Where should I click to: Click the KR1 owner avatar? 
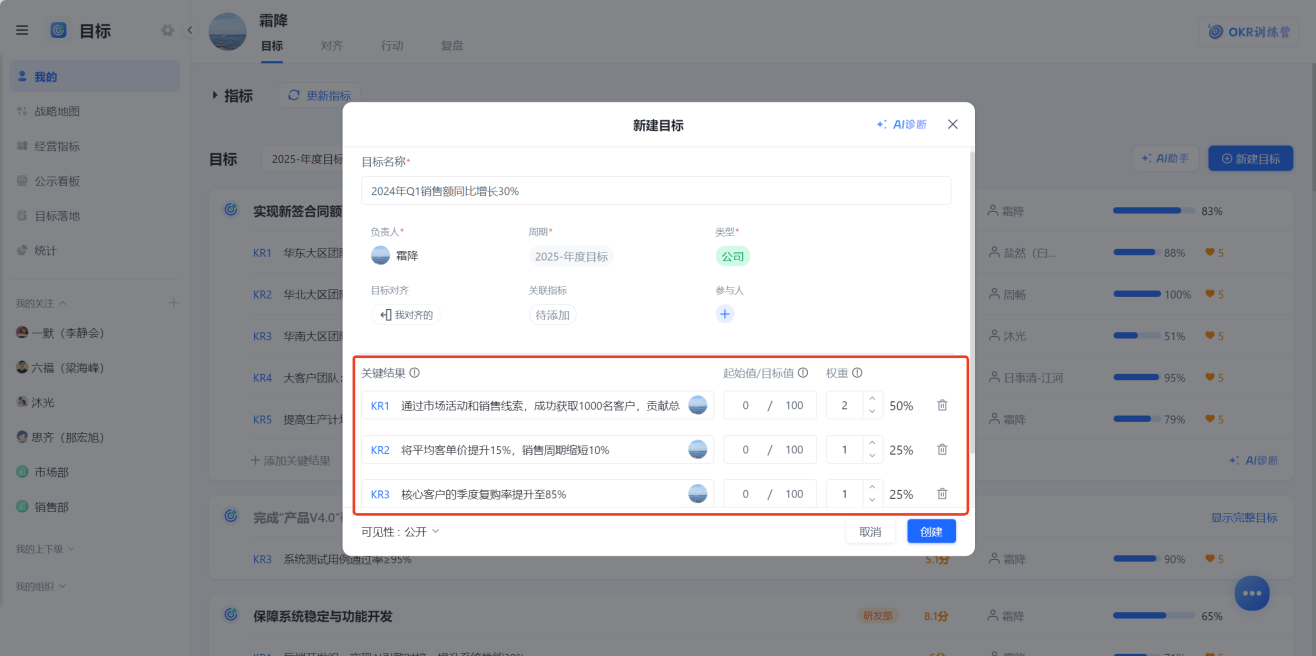(x=698, y=405)
